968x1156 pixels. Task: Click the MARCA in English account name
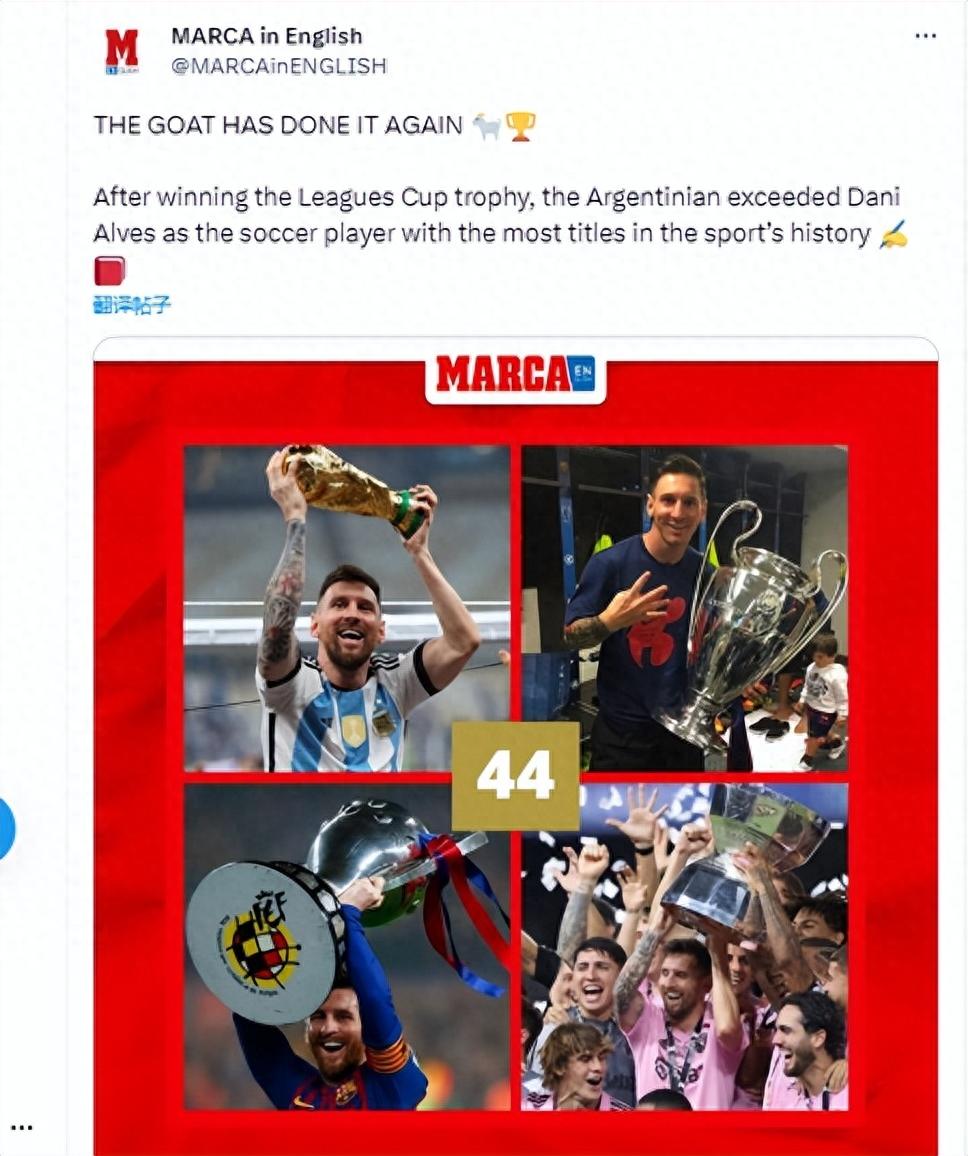pyautogui.click(x=266, y=35)
